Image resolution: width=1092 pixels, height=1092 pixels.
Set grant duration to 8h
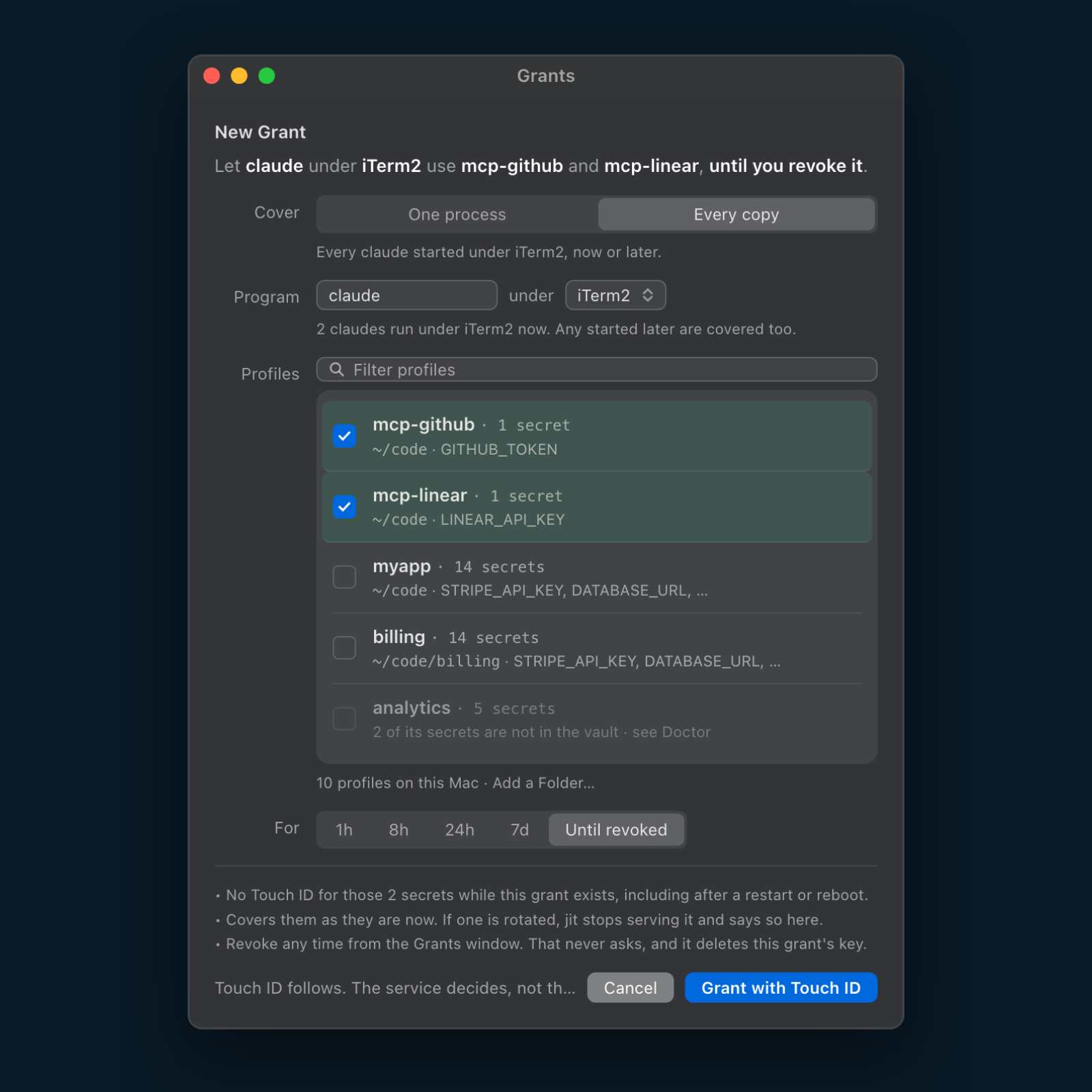(x=399, y=830)
